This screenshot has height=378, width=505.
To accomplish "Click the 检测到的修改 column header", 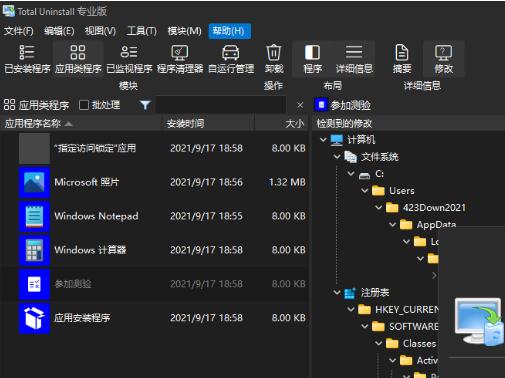I will pyautogui.click(x=409, y=124).
